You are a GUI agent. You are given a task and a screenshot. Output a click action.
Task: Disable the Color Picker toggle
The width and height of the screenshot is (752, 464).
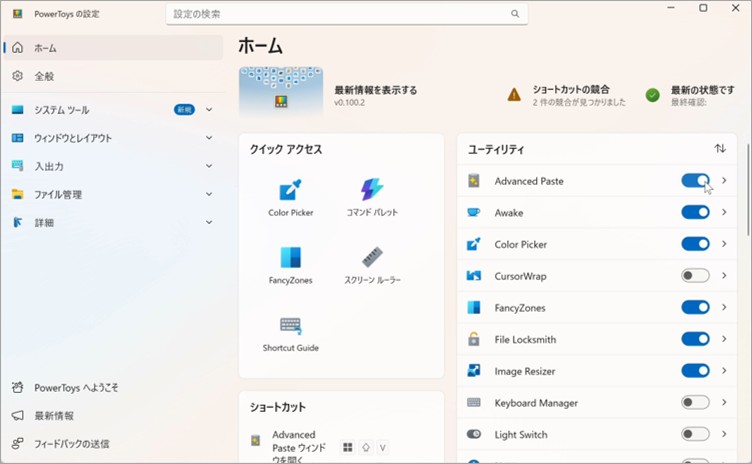695,244
